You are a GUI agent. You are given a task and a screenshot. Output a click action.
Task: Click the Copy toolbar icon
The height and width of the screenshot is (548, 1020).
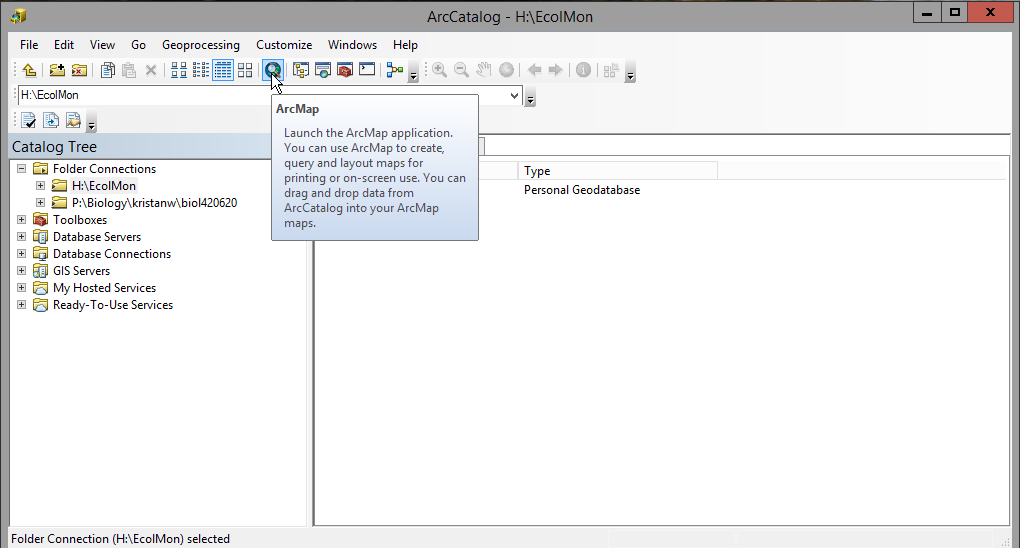(107, 70)
